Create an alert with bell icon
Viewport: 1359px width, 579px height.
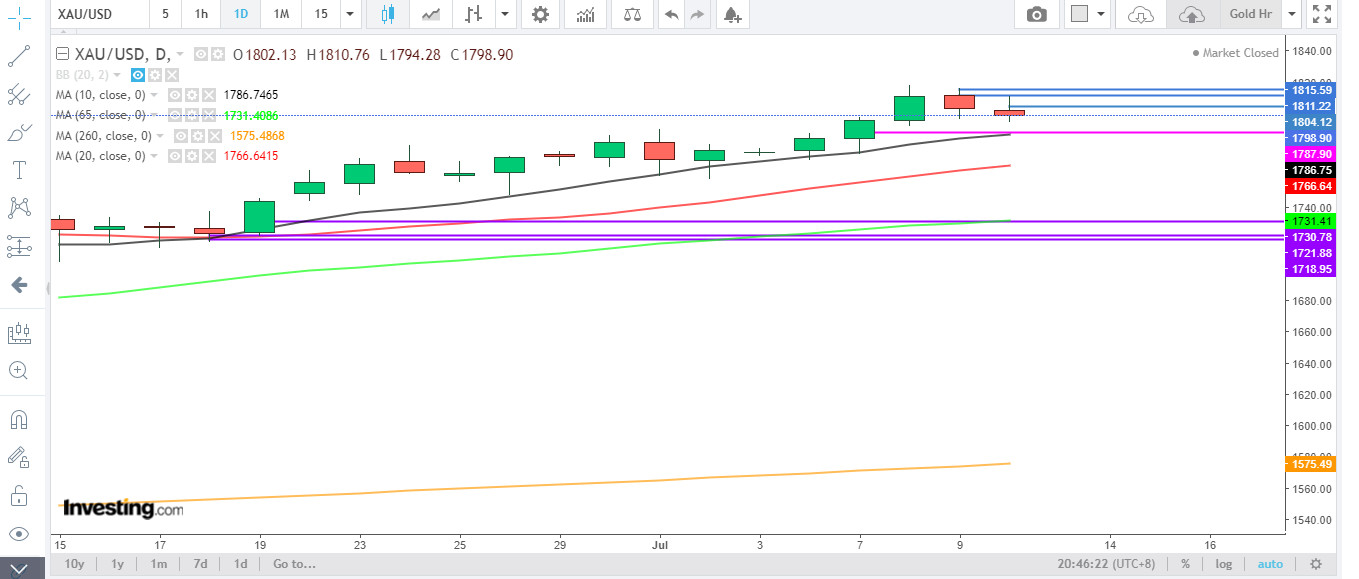tap(733, 14)
